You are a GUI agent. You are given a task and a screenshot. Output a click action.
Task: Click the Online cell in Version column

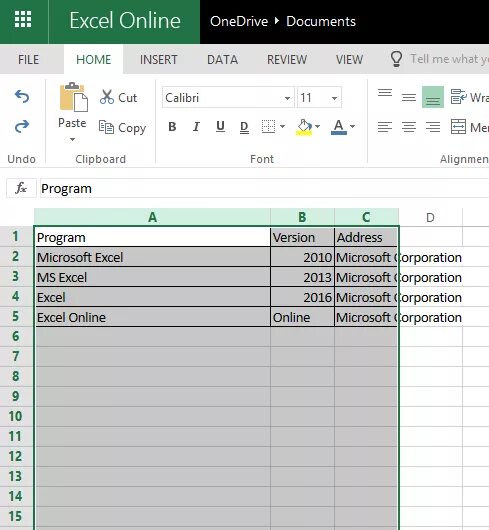[x=302, y=317]
